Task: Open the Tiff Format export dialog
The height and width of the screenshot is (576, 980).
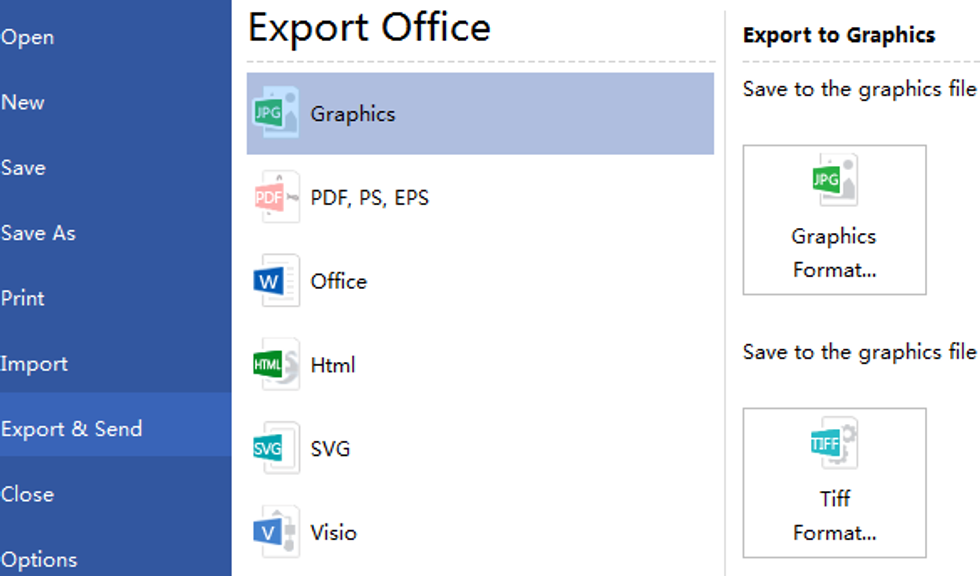Action: pyautogui.click(x=834, y=483)
